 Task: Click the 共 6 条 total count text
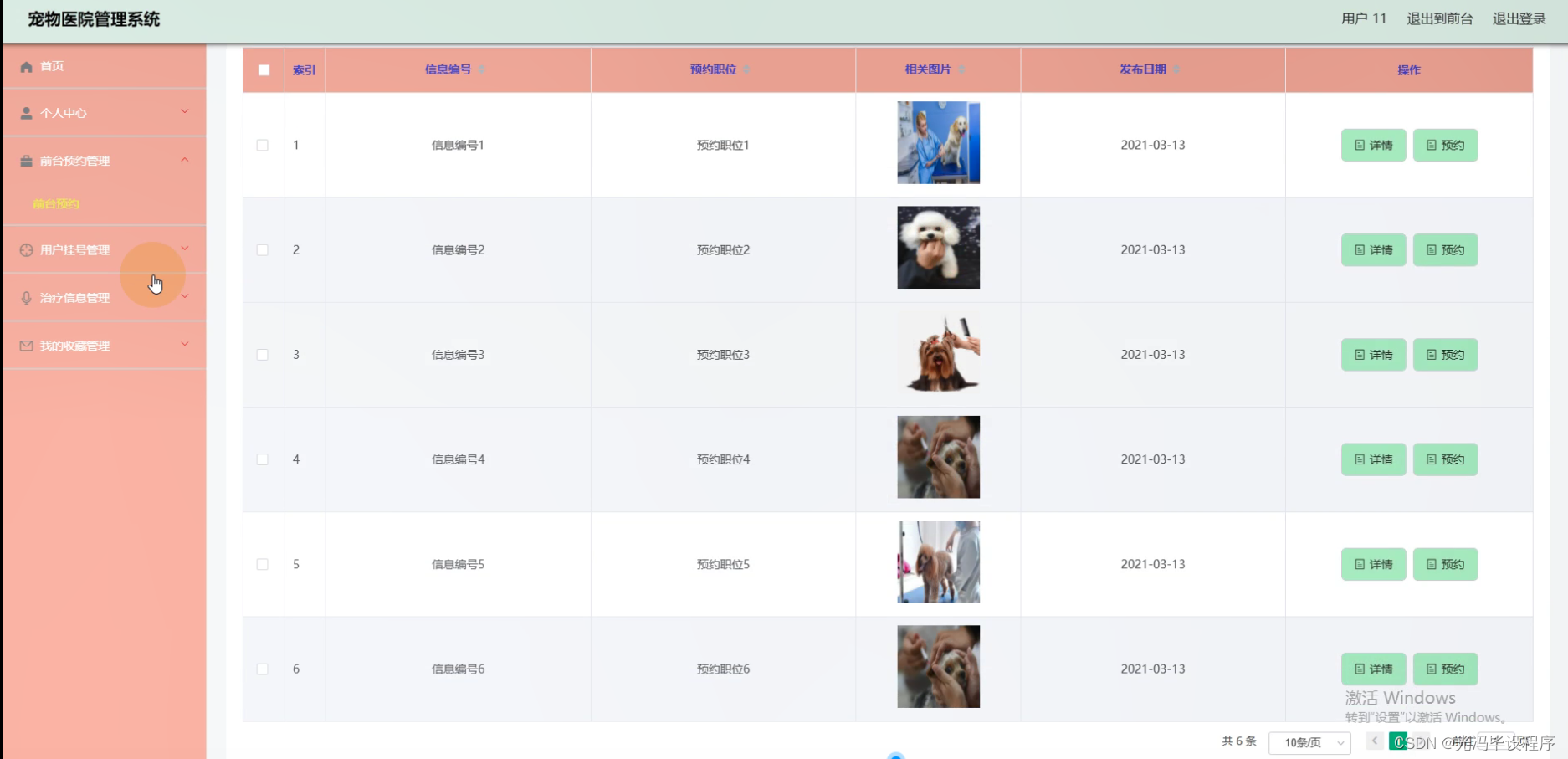[x=1239, y=741]
